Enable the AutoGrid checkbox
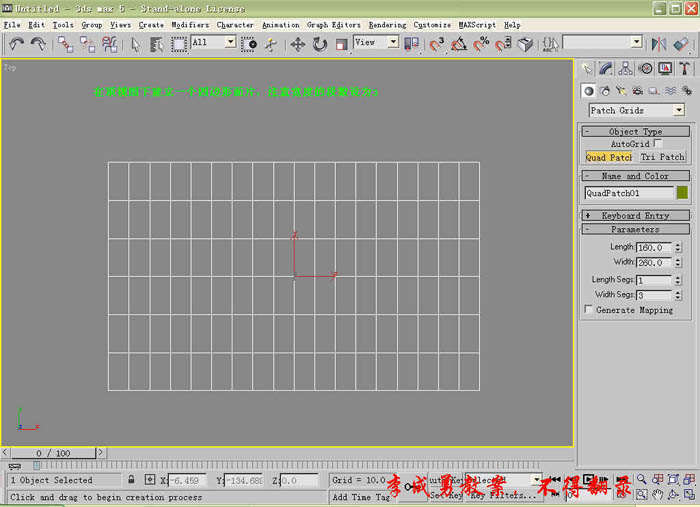The height and width of the screenshot is (507, 700). tap(658, 143)
